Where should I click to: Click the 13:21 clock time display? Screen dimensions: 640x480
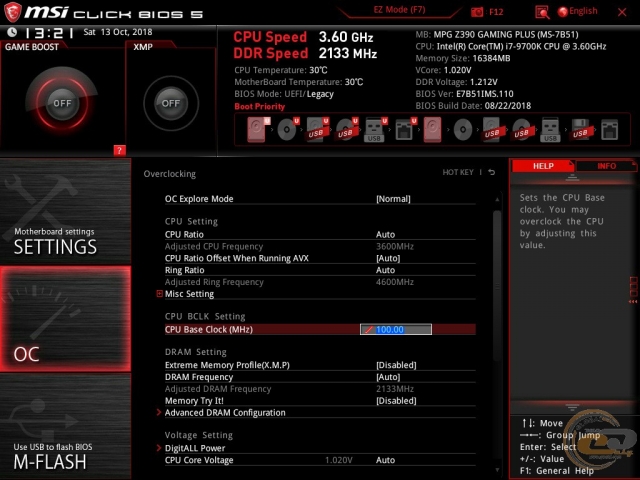click(x=49, y=33)
